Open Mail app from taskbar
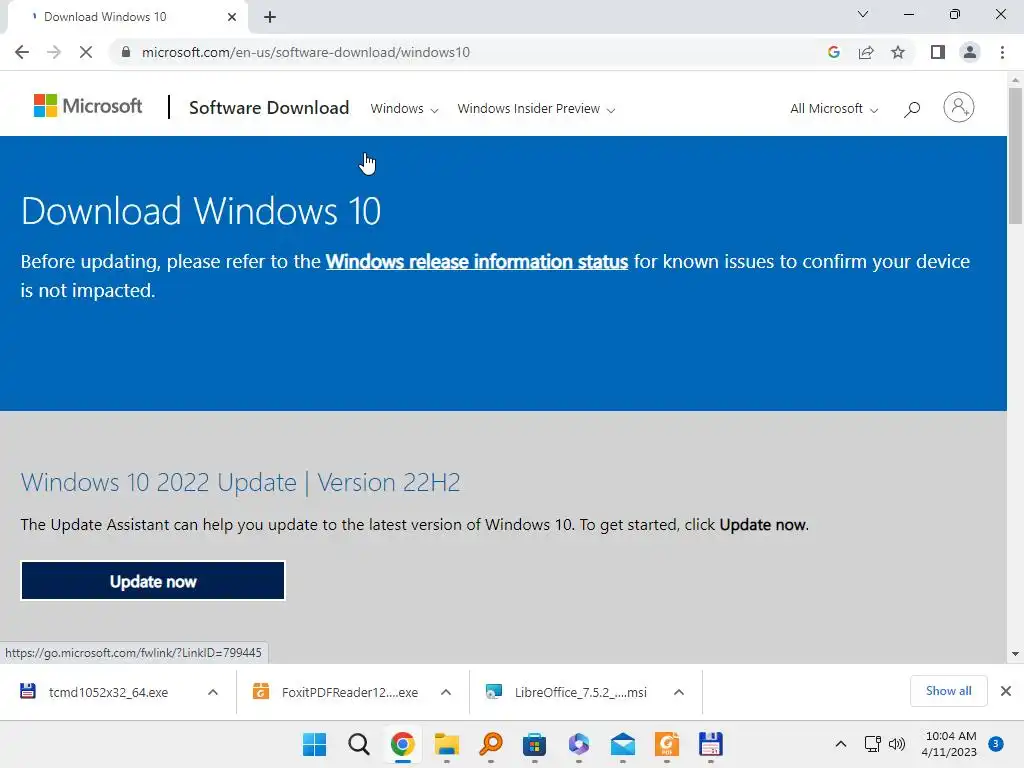 tap(622, 744)
